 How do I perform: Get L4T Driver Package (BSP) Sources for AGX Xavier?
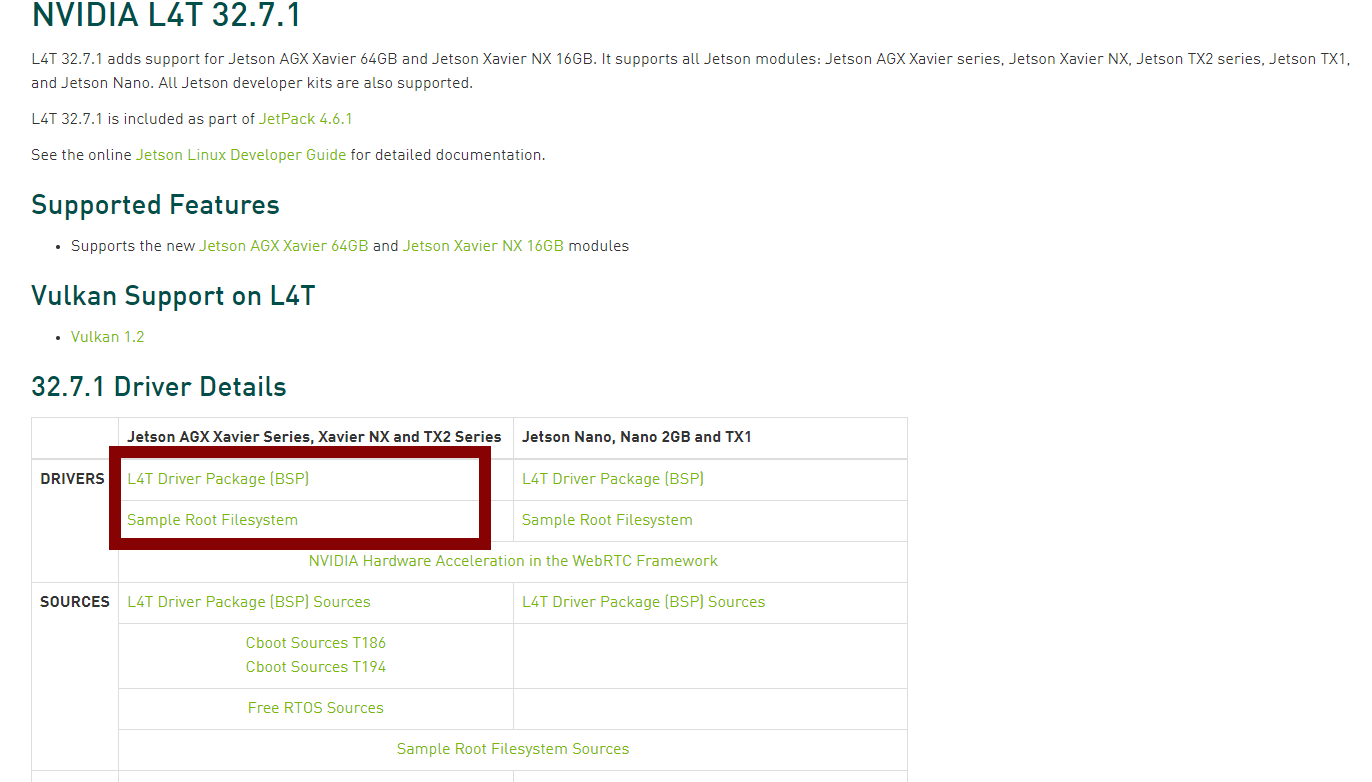[x=249, y=602]
